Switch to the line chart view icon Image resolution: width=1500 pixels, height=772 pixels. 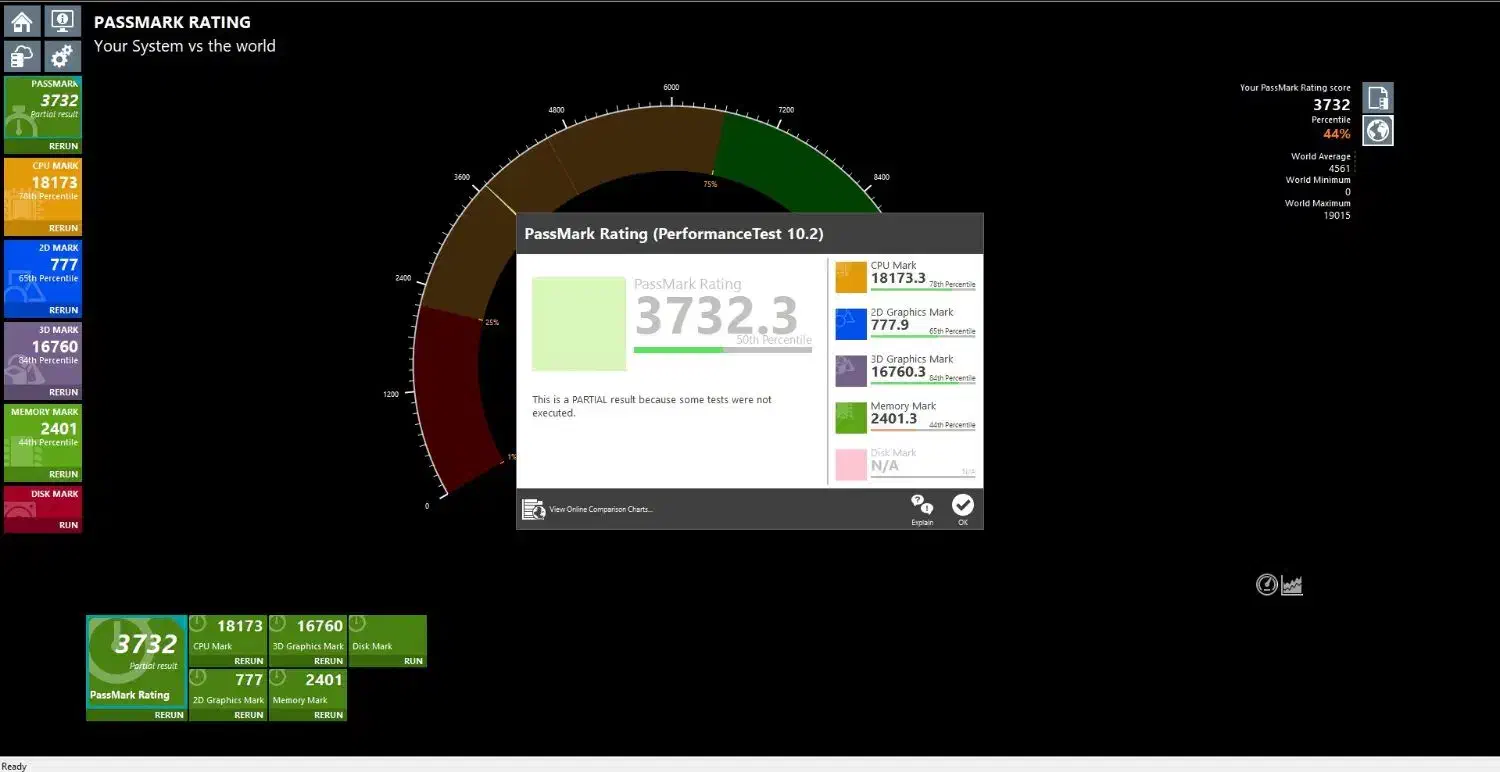pyautogui.click(x=1292, y=585)
